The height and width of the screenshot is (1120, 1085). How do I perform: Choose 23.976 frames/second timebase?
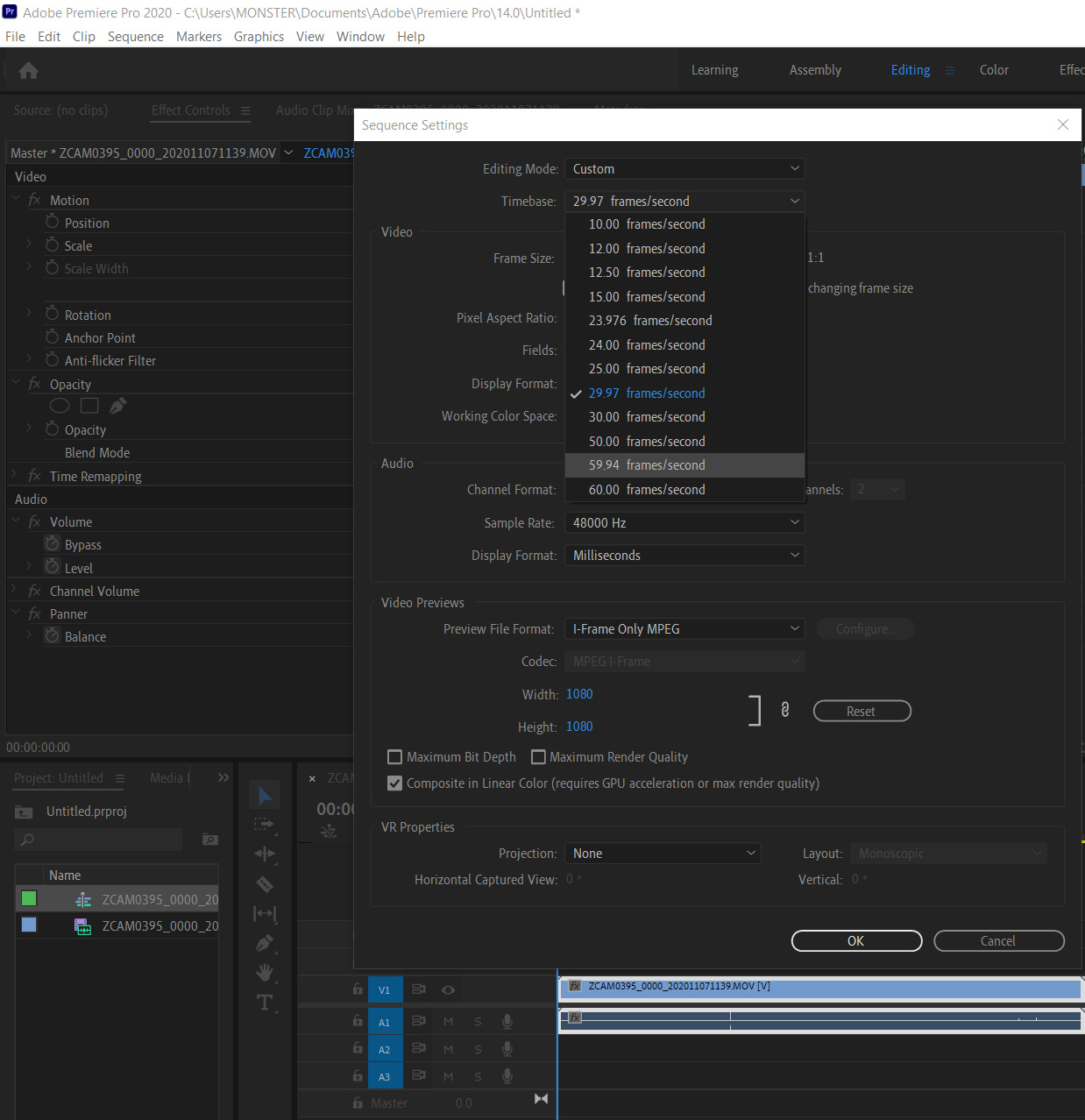point(685,321)
